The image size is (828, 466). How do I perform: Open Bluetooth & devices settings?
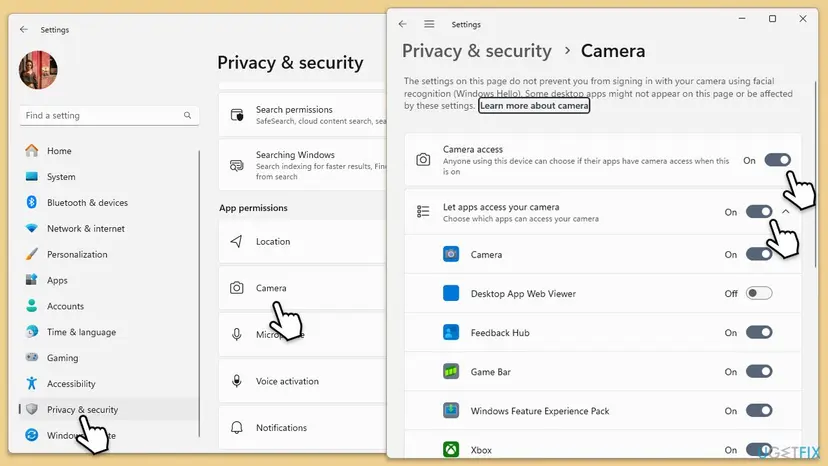tap(109, 202)
